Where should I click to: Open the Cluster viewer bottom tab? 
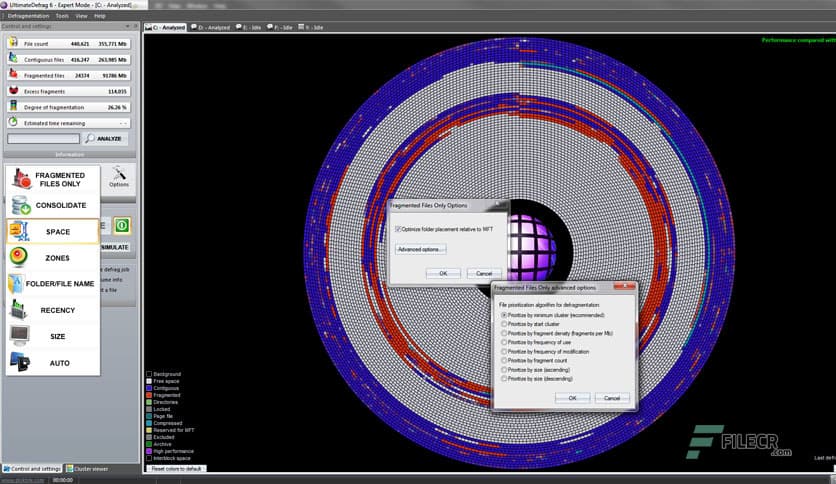(87, 469)
